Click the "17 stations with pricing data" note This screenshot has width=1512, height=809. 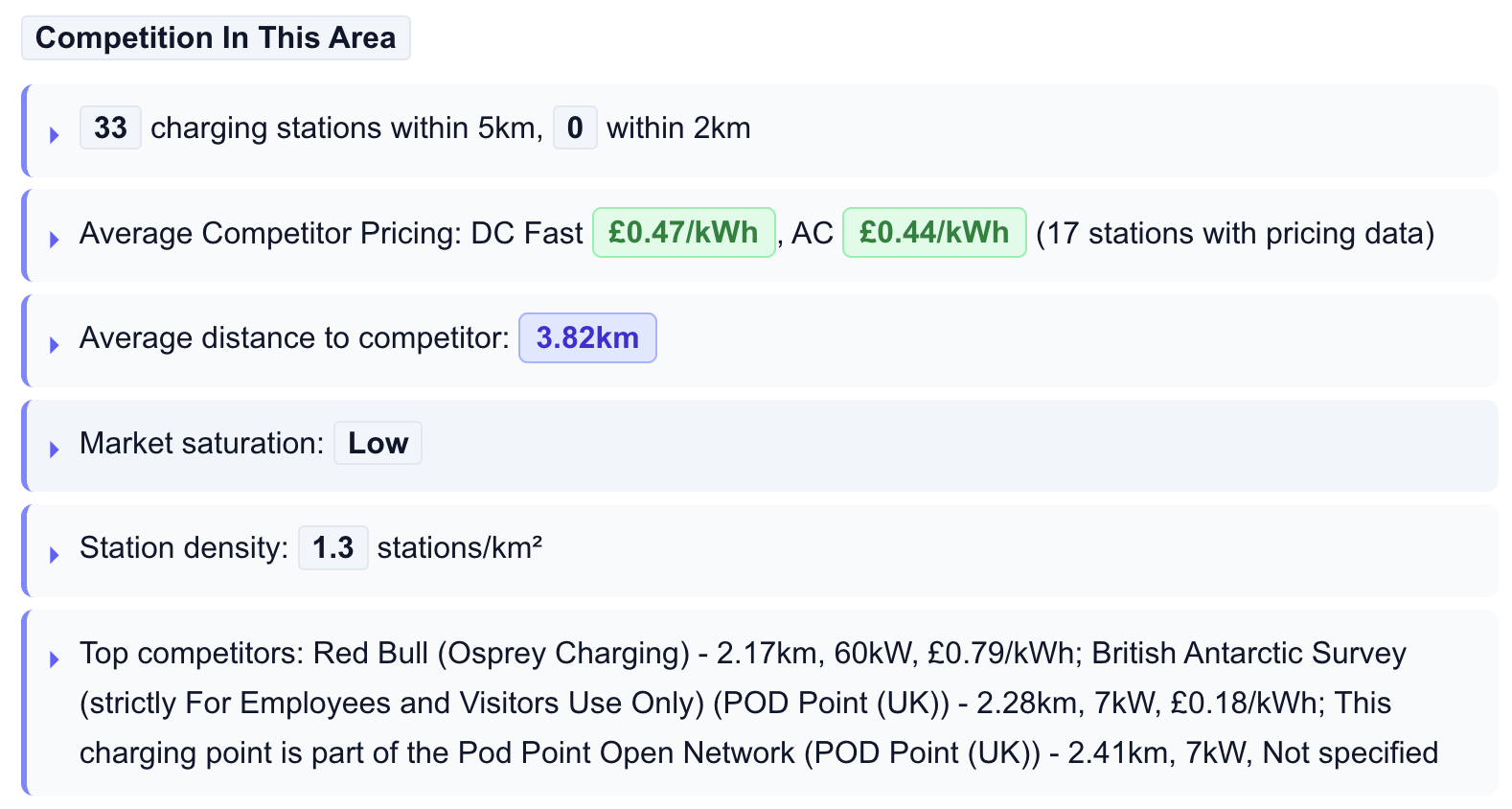pos(1235,234)
